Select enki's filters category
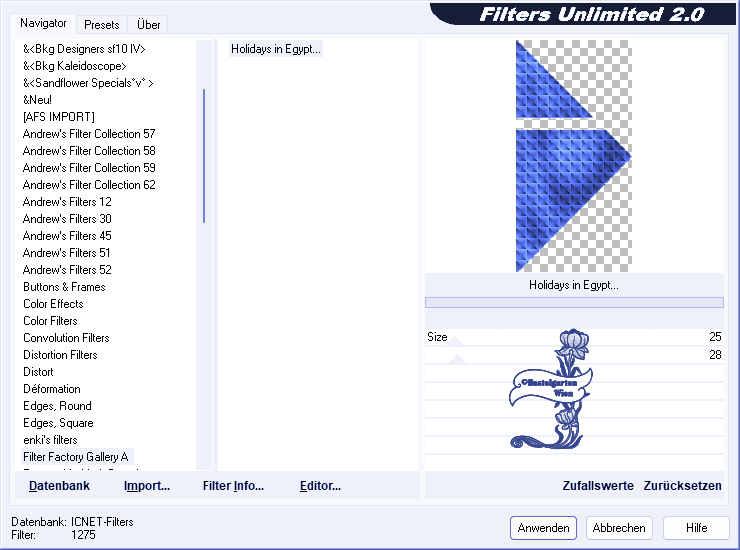The height and width of the screenshot is (550, 740). point(50,440)
